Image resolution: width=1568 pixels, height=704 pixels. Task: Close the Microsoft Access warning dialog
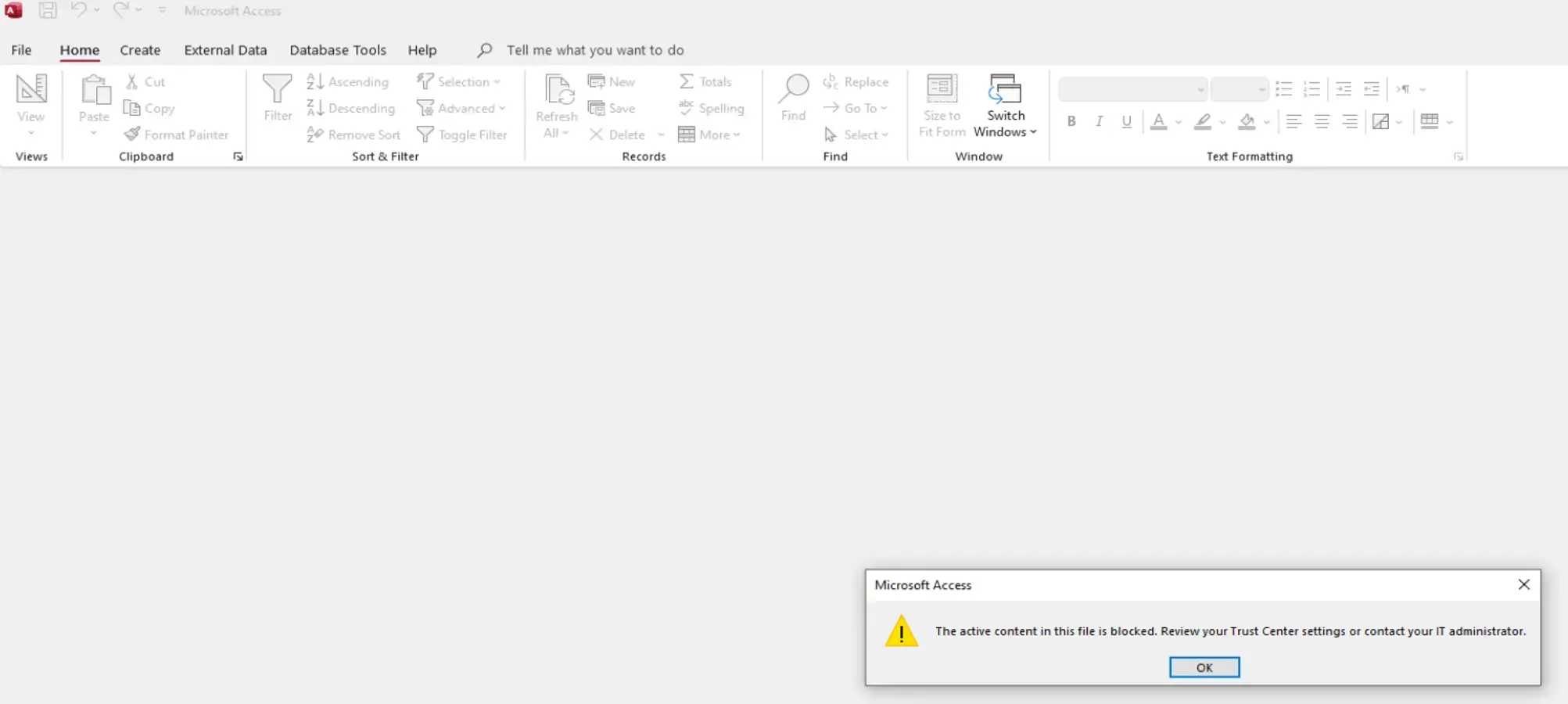(1524, 584)
